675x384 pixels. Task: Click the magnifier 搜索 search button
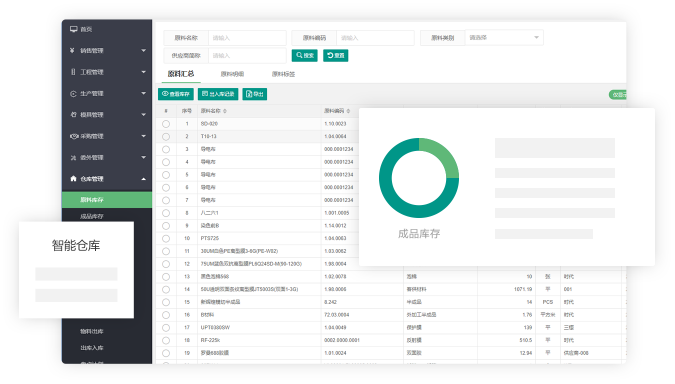tap(304, 56)
